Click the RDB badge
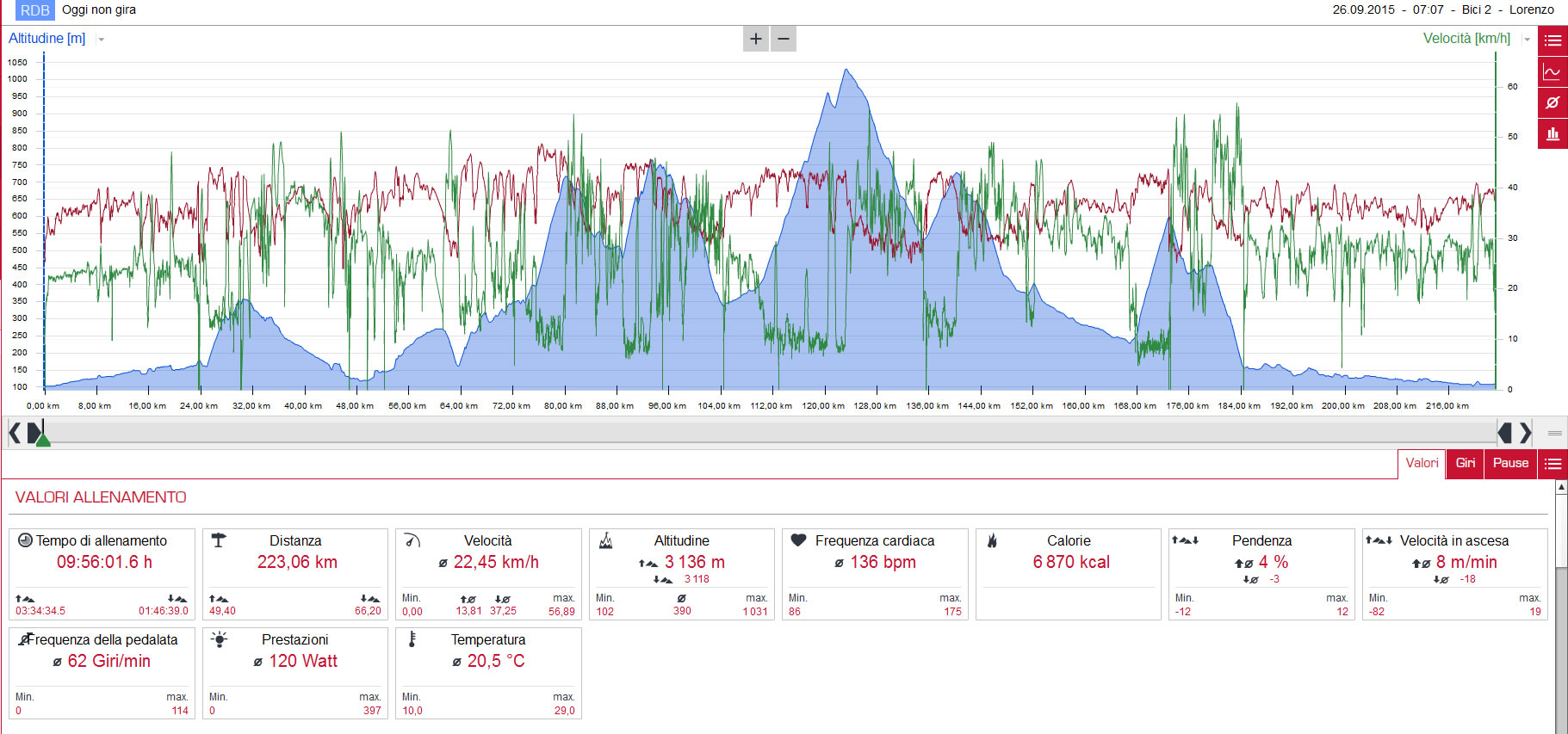Image resolution: width=1568 pixels, height=734 pixels. [35, 10]
